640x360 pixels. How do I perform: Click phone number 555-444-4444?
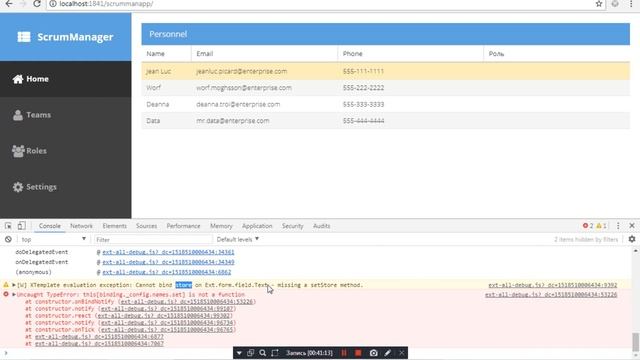point(363,121)
